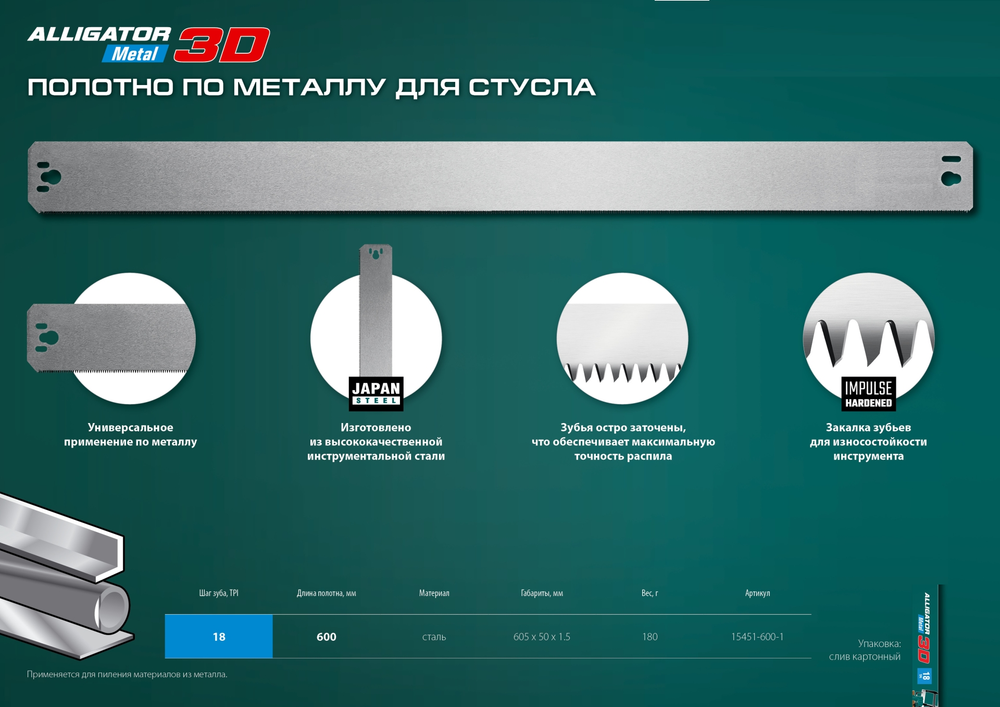Select the weight value 180
1000x707 pixels.
coord(650,637)
